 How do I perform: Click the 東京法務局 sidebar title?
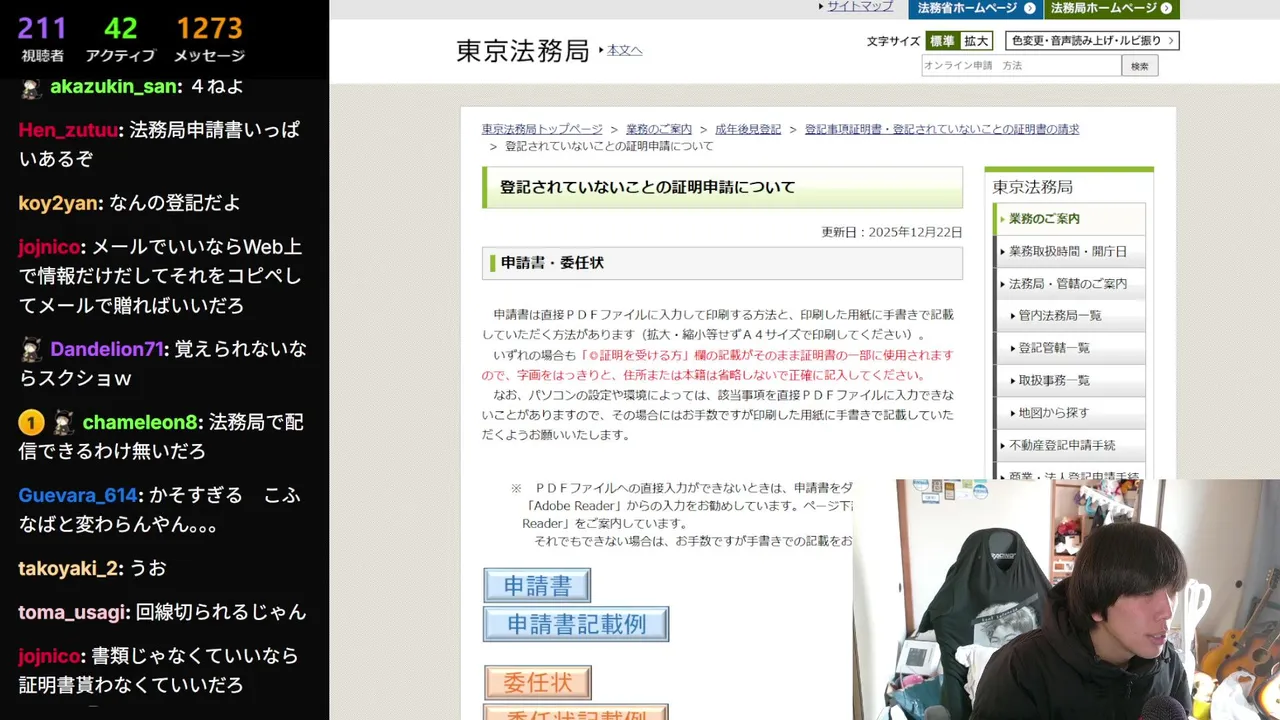[x=1032, y=187]
